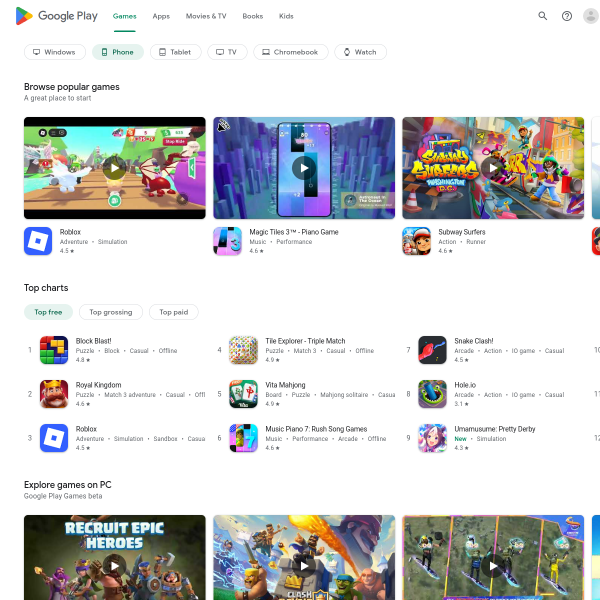The height and width of the screenshot is (600, 600).
Task: Open the Music Piano 7 icon
Action: (243, 438)
